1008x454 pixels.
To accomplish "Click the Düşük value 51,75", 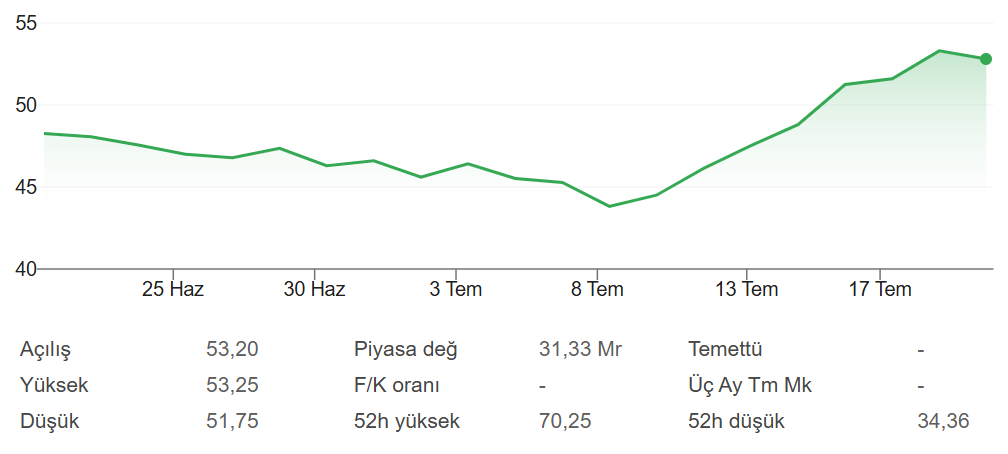I will coord(233,421).
